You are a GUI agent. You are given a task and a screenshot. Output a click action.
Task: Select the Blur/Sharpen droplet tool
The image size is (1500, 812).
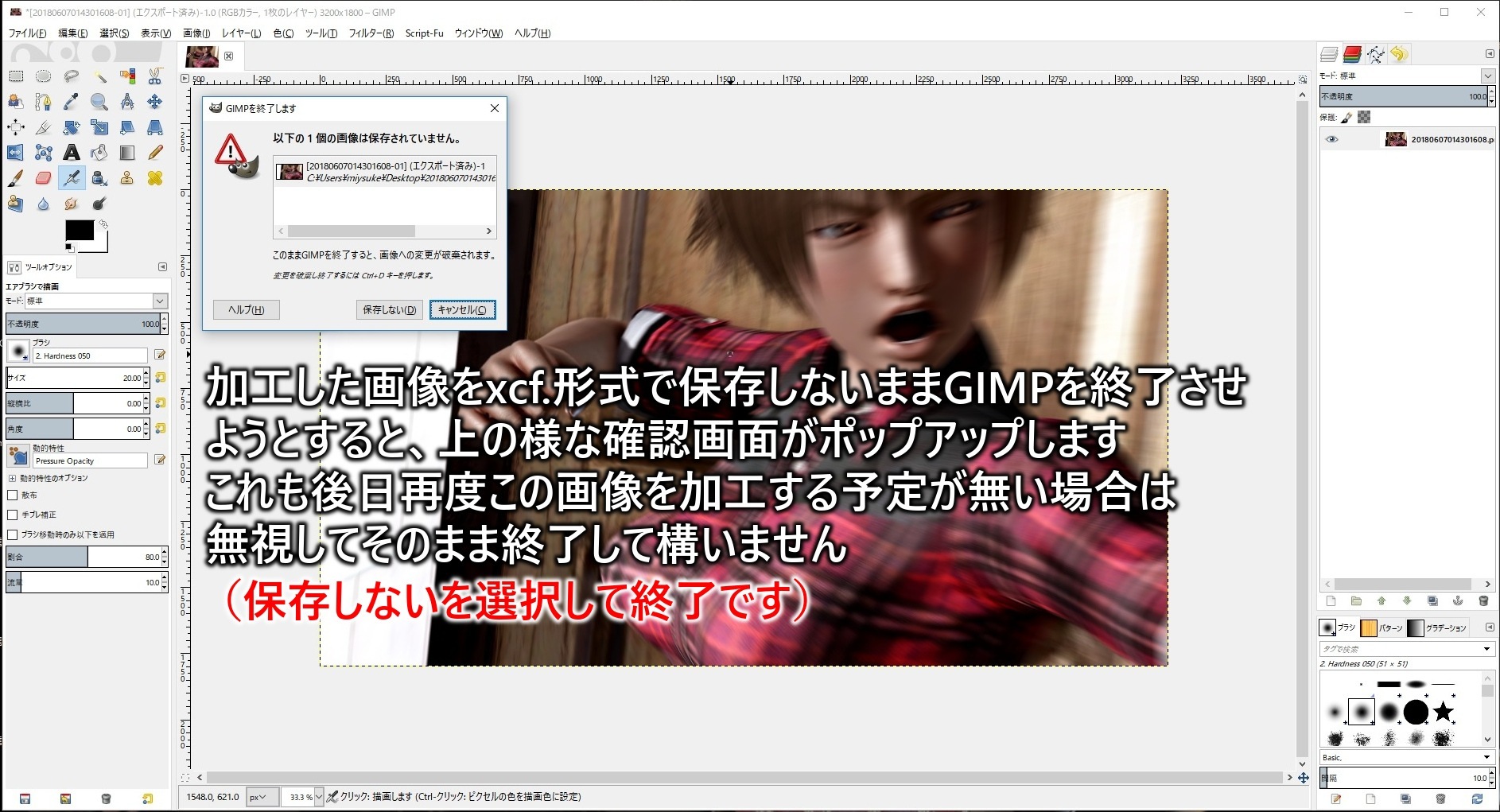44,204
